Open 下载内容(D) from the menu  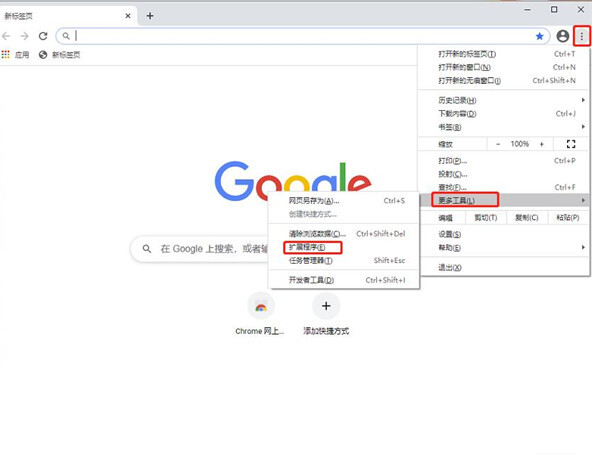pos(504,114)
